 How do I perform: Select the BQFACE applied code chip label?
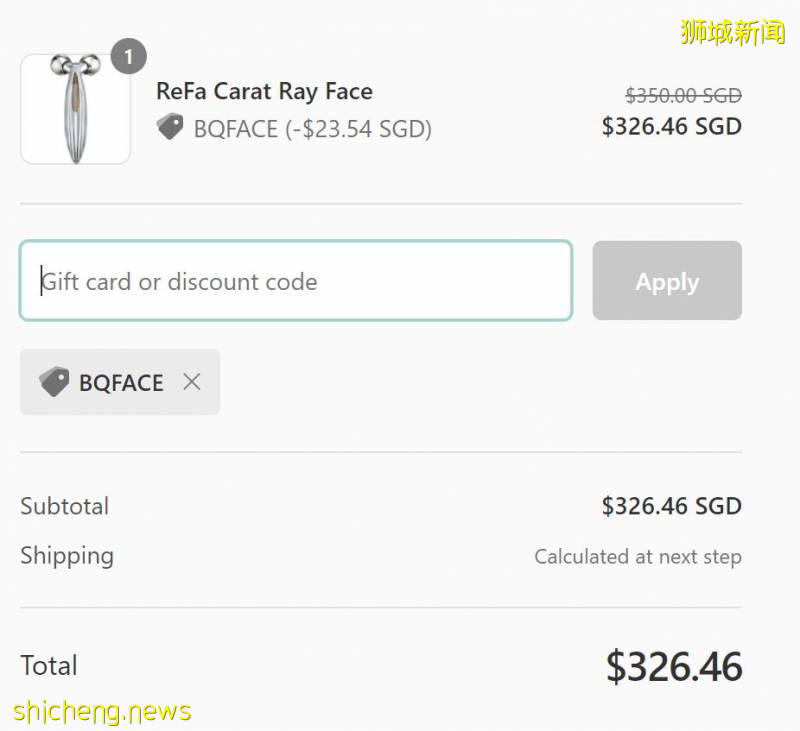pos(121,383)
